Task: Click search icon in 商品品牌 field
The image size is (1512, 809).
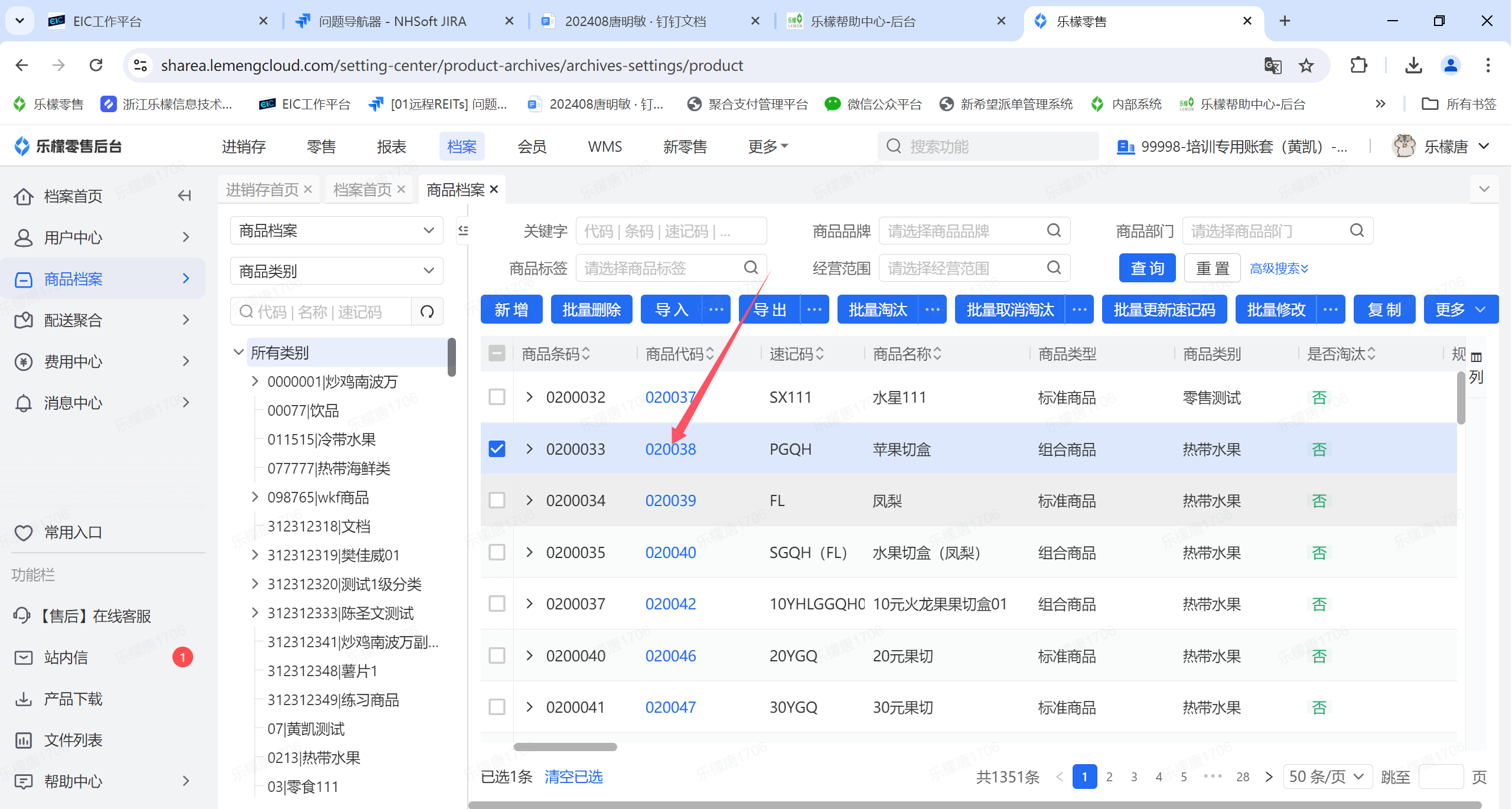Action: pyautogui.click(x=1054, y=230)
